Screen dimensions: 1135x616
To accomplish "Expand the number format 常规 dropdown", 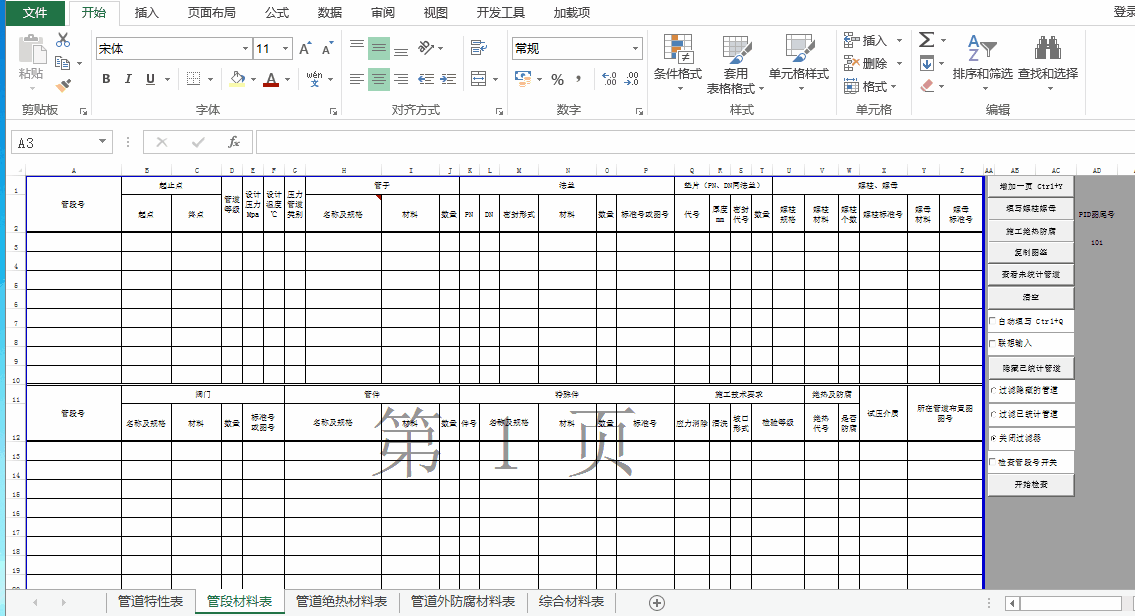I will click(635, 49).
